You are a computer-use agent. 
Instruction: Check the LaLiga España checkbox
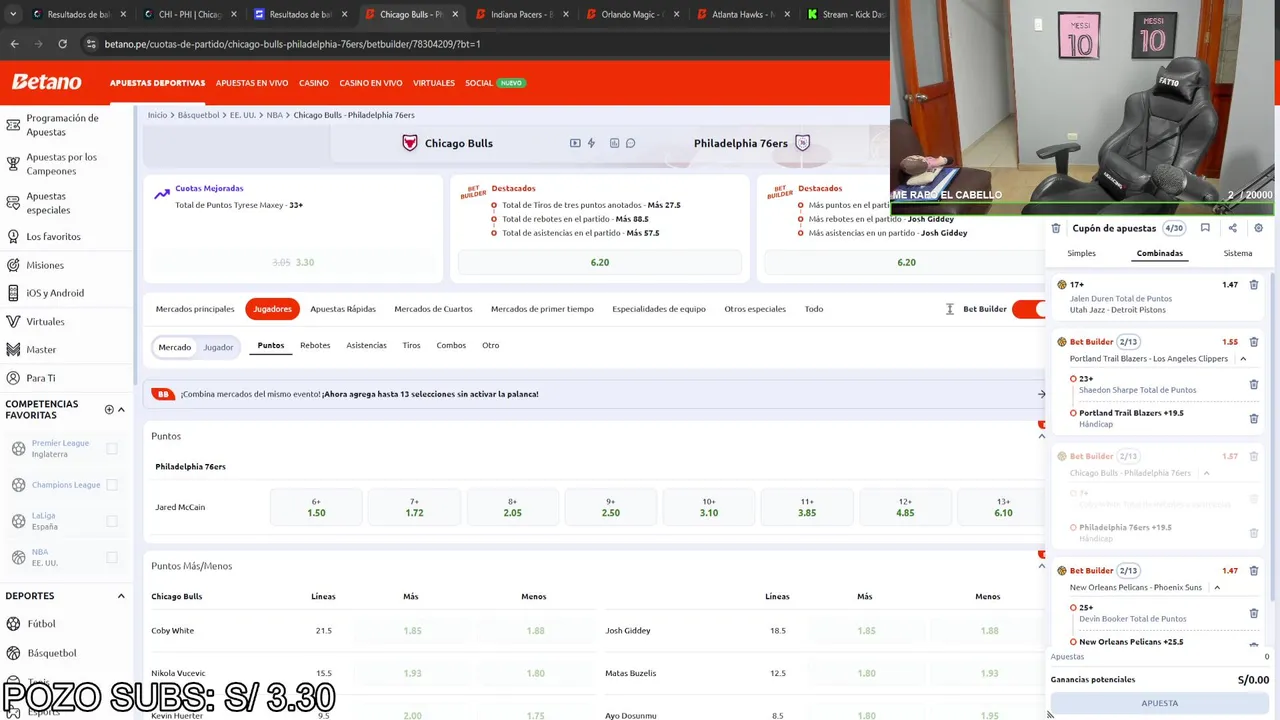click(112, 521)
